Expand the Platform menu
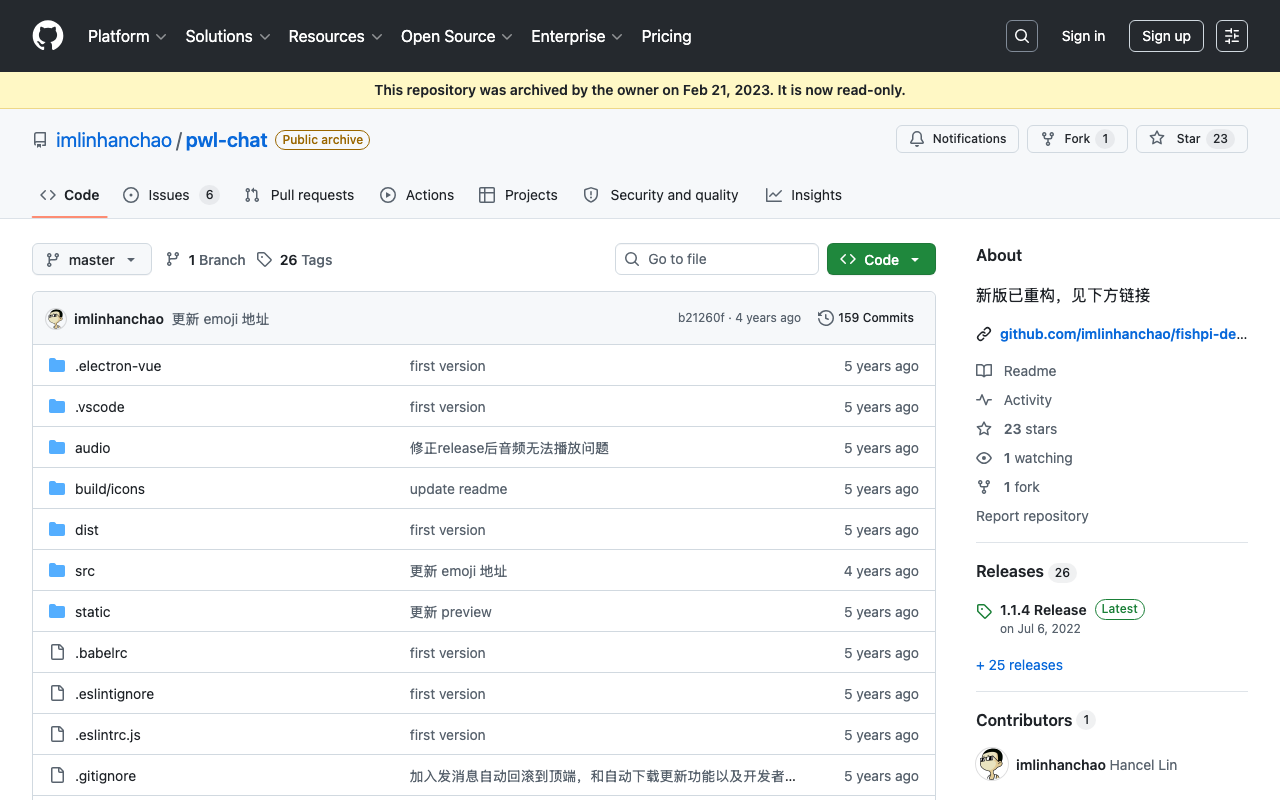The image size is (1280, 800). point(127,36)
